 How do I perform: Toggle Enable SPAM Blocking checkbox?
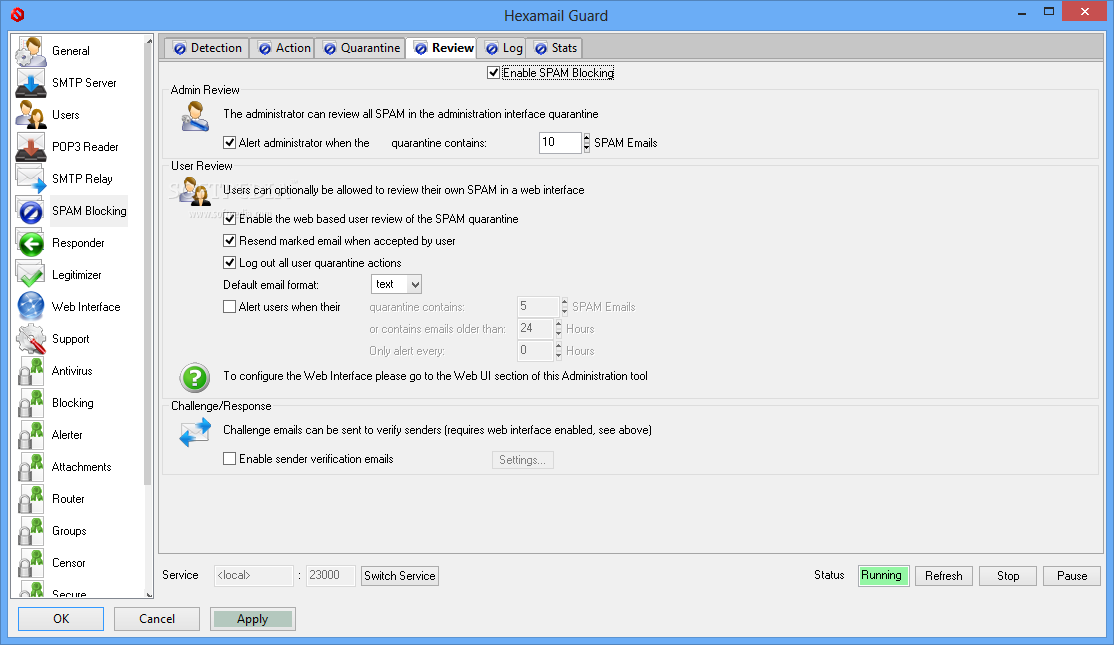pos(493,72)
